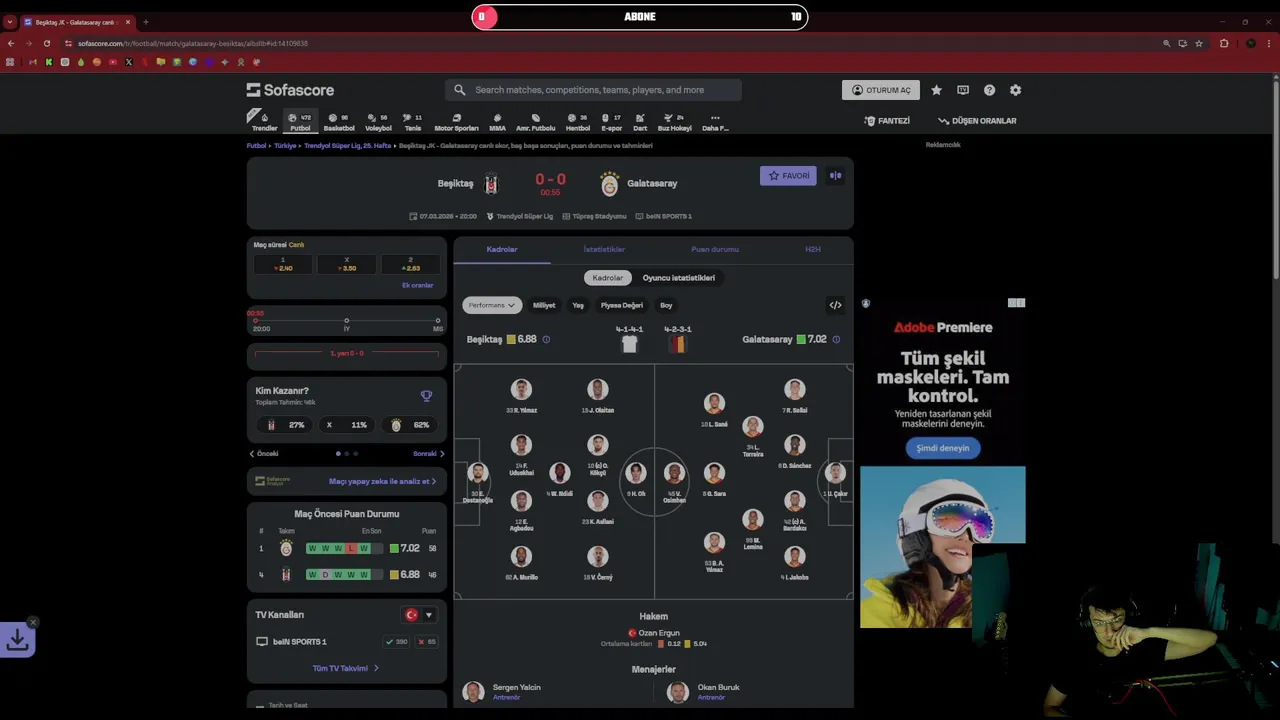The height and width of the screenshot is (720, 1280).
Task: Go to Sonraki prediction card
Action: coord(429,454)
